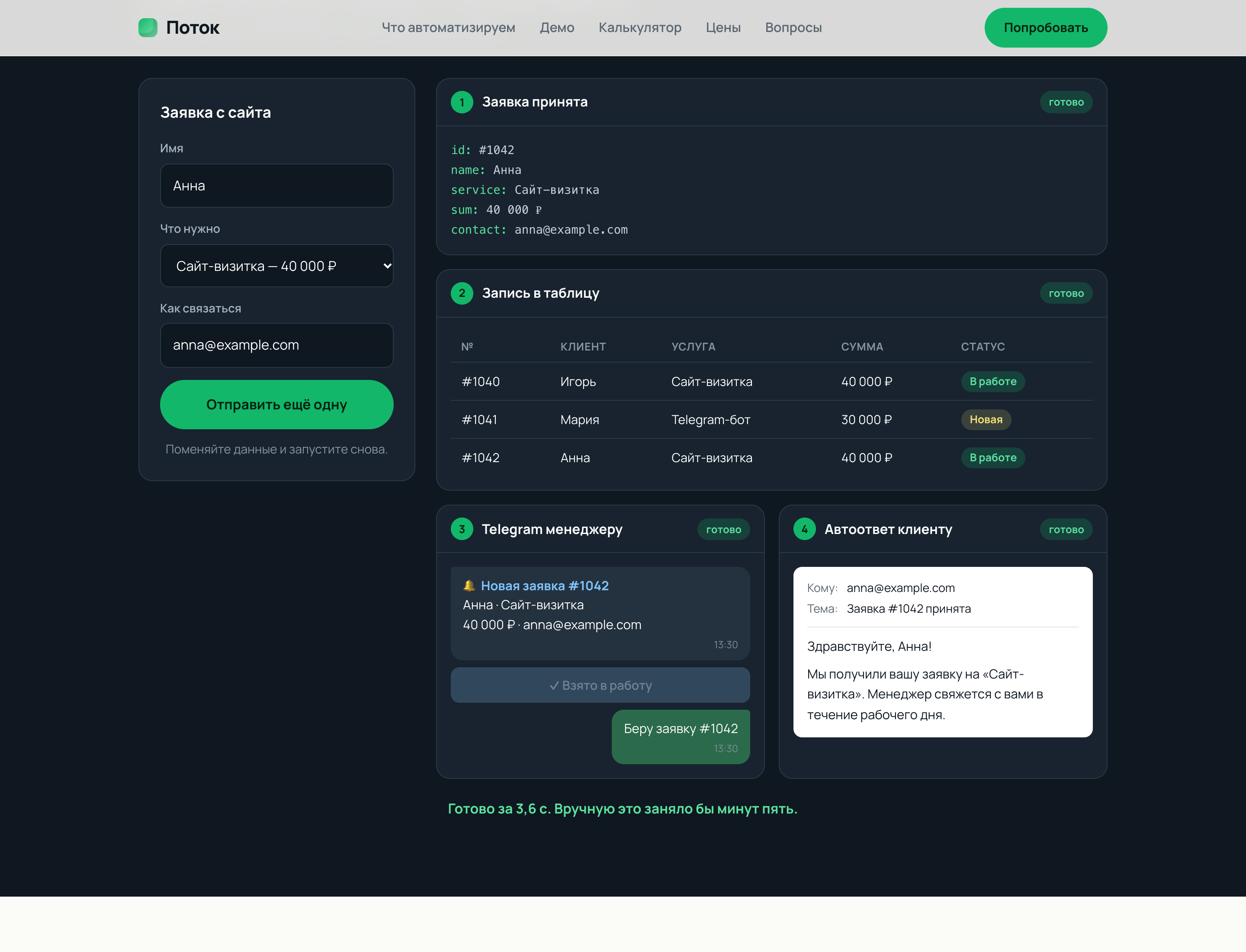Click the Поток brand name
Viewport: 1246px width, 952px height.
point(193,27)
